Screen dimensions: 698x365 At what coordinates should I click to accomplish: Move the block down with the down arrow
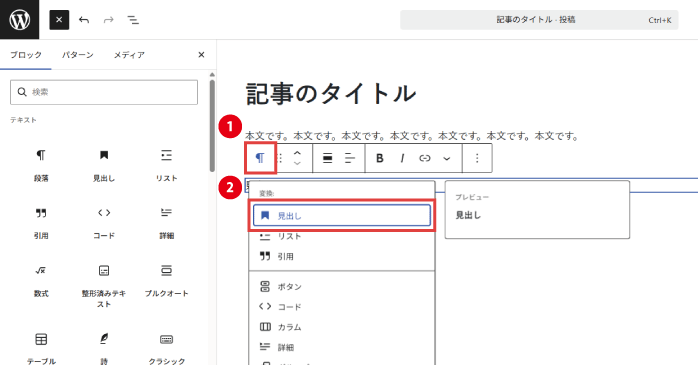coord(297,164)
